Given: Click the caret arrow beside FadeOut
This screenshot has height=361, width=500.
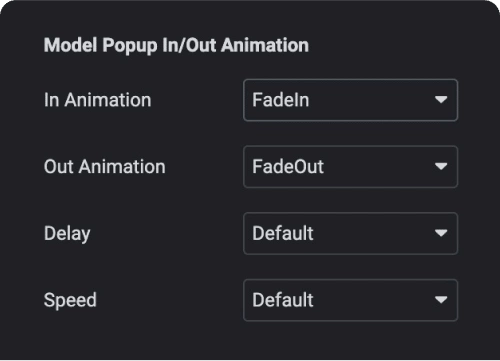Looking at the screenshot, I should (441, 166).
